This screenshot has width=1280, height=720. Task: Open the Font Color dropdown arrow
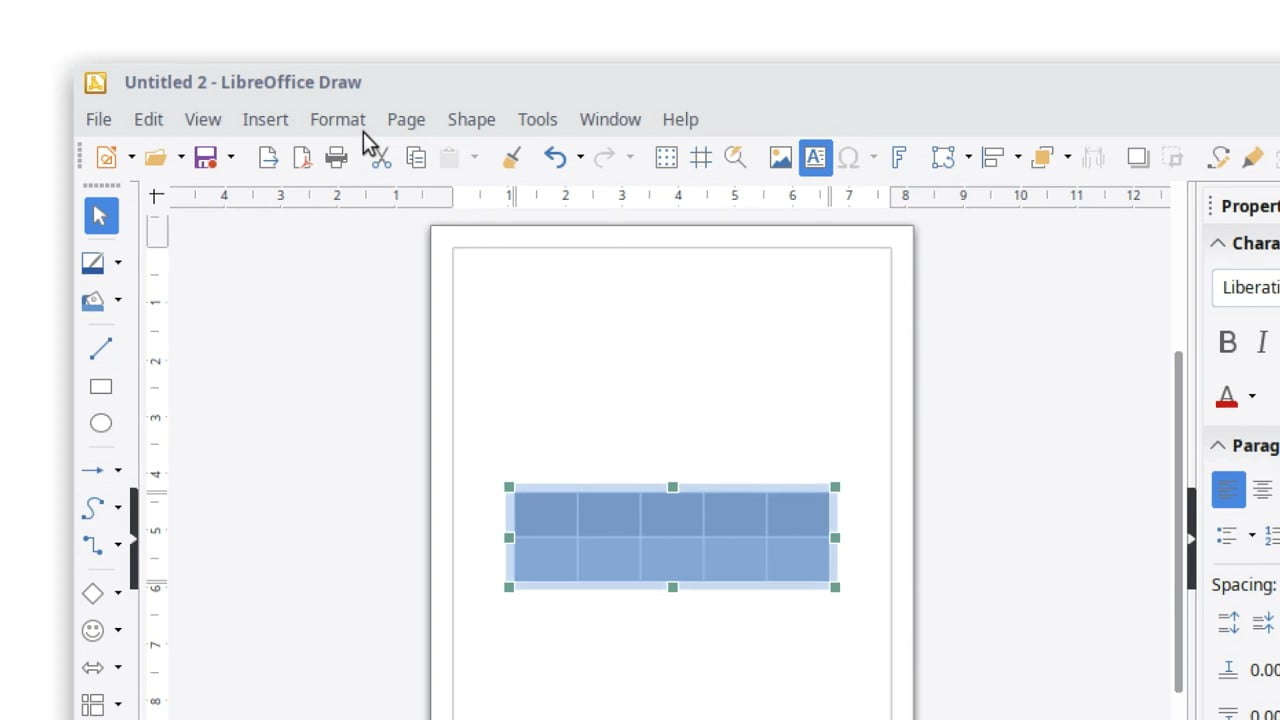[1252, 396]
